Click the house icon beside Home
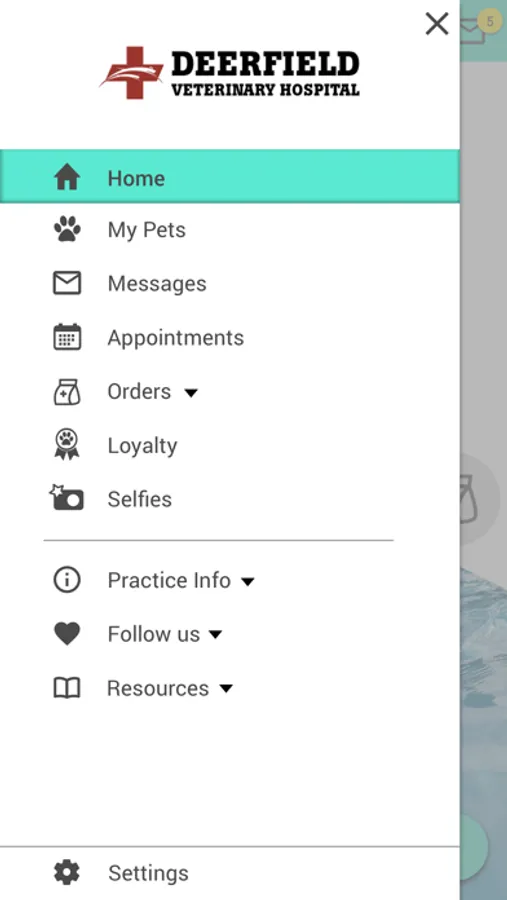 click(x=67, y=177)
